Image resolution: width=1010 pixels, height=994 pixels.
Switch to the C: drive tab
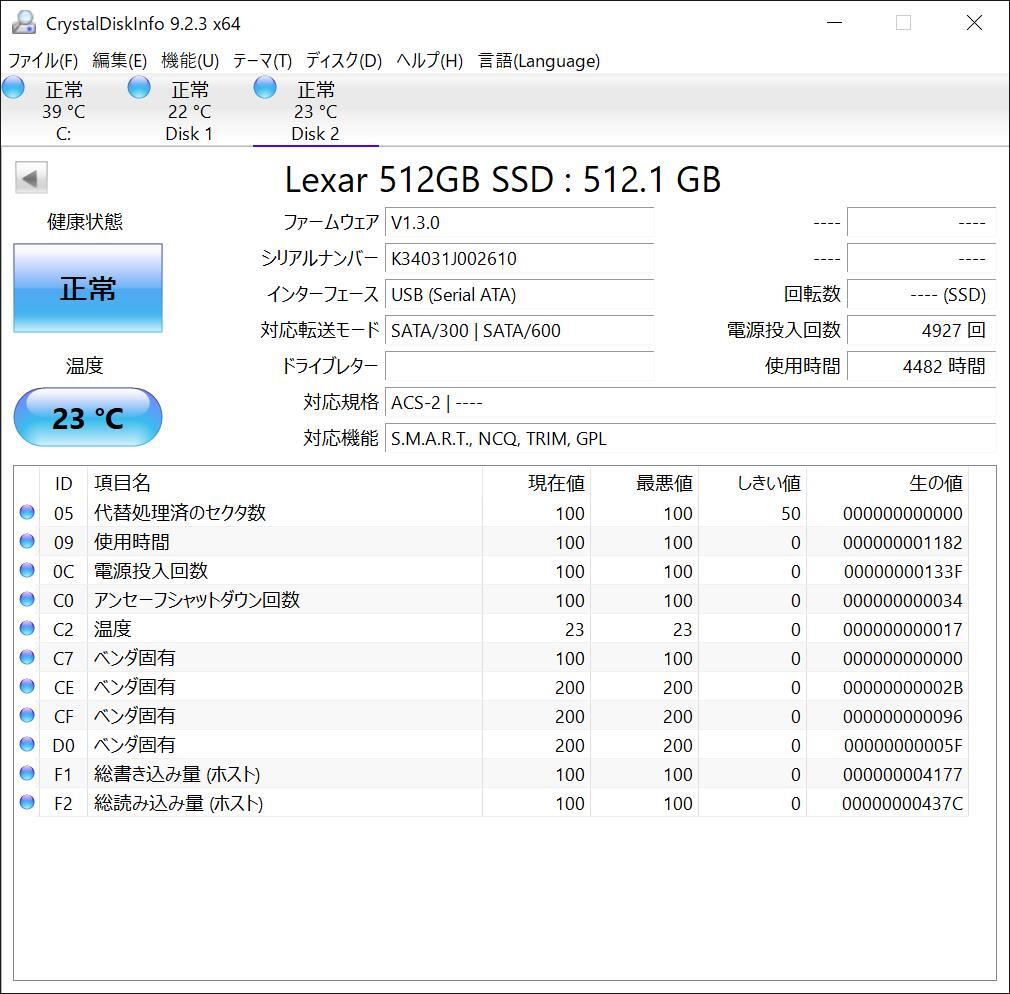click(x=63, y=110)
